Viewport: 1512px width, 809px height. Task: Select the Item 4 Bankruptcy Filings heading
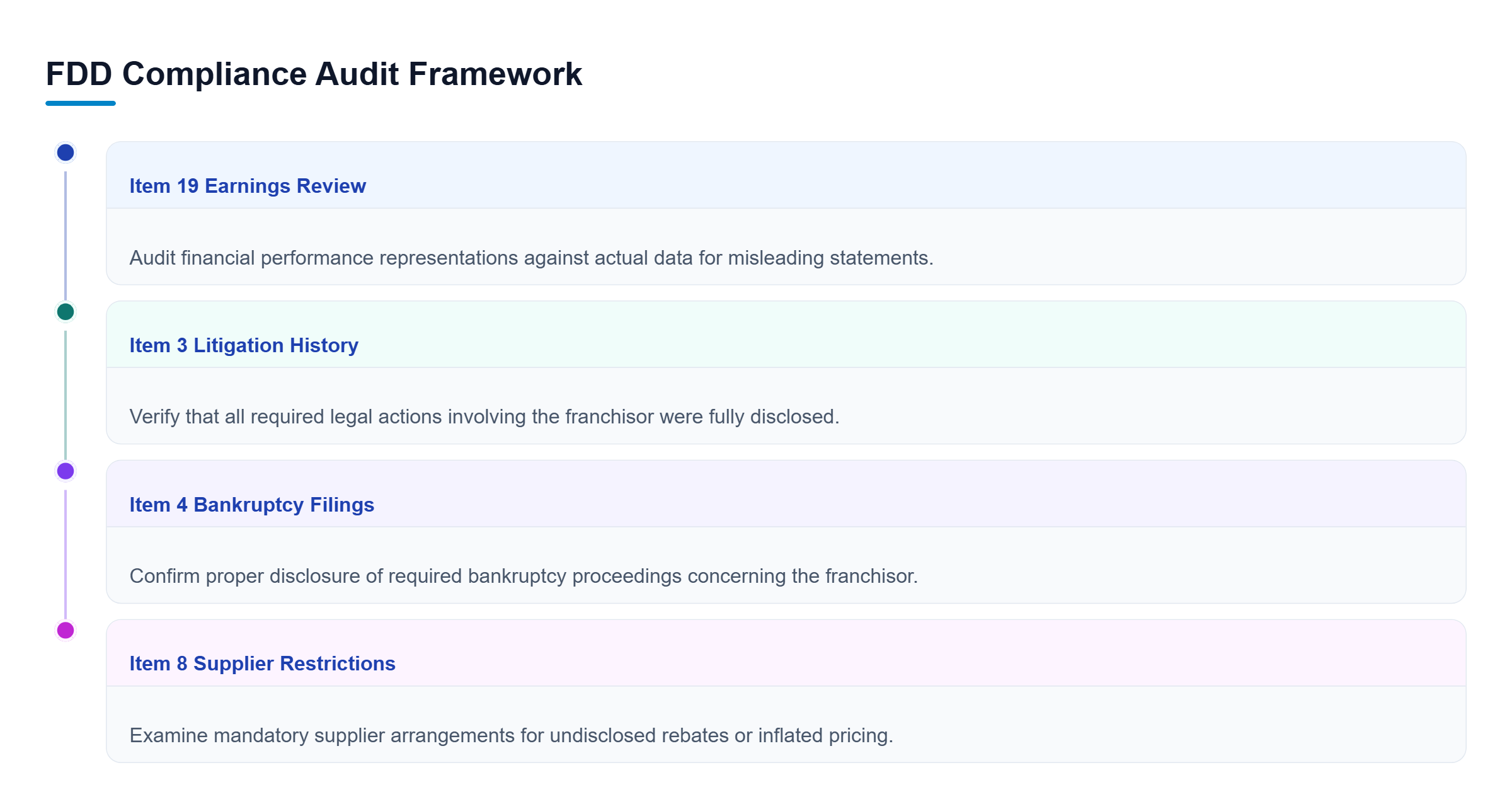click(251, 505)
